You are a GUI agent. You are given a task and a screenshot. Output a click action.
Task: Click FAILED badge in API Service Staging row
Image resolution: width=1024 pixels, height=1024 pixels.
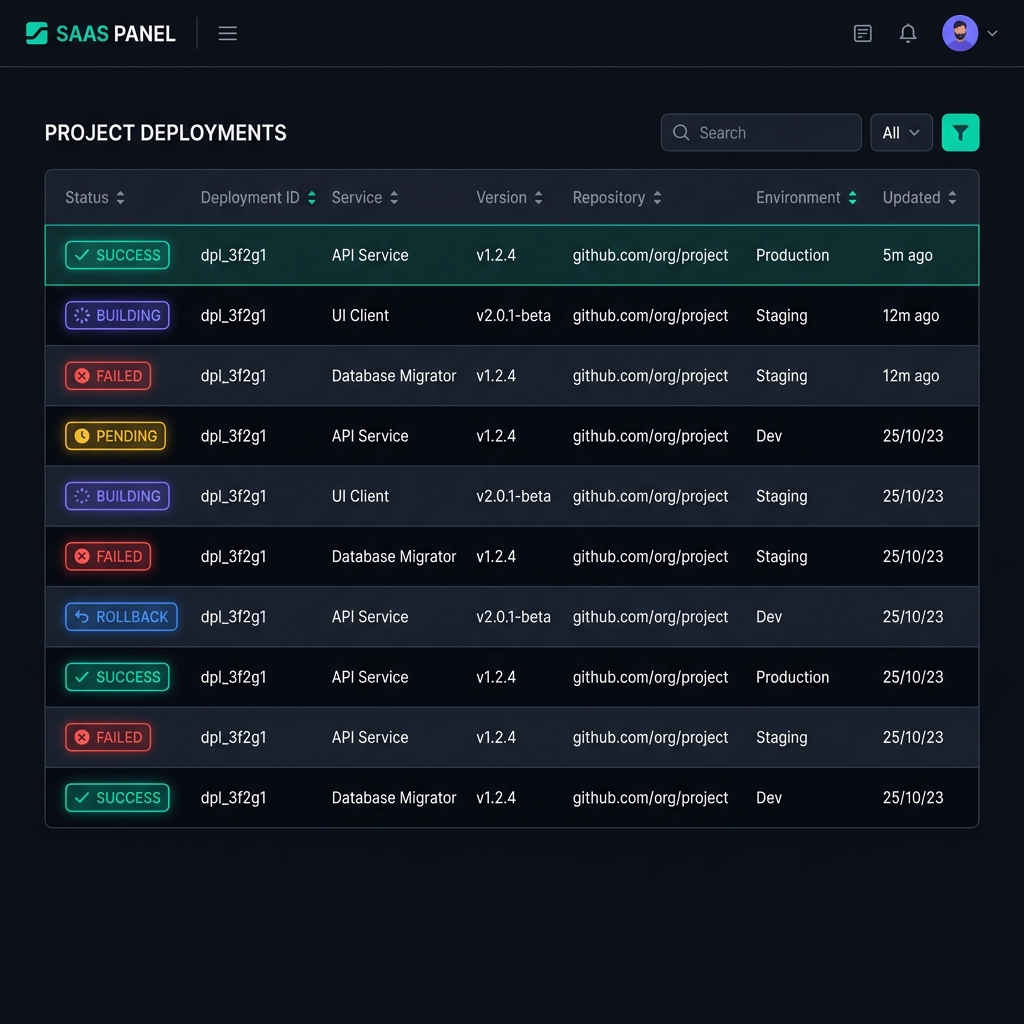(x=108, y=737)
